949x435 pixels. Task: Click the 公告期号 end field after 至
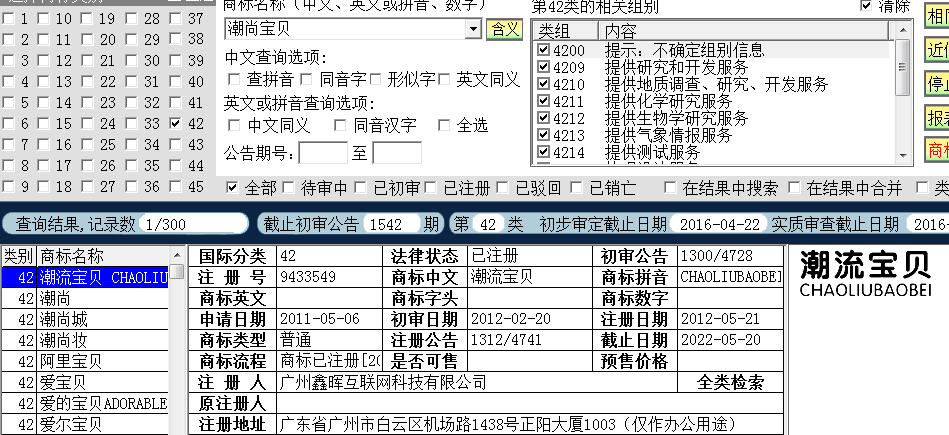[x=397, y=153]
